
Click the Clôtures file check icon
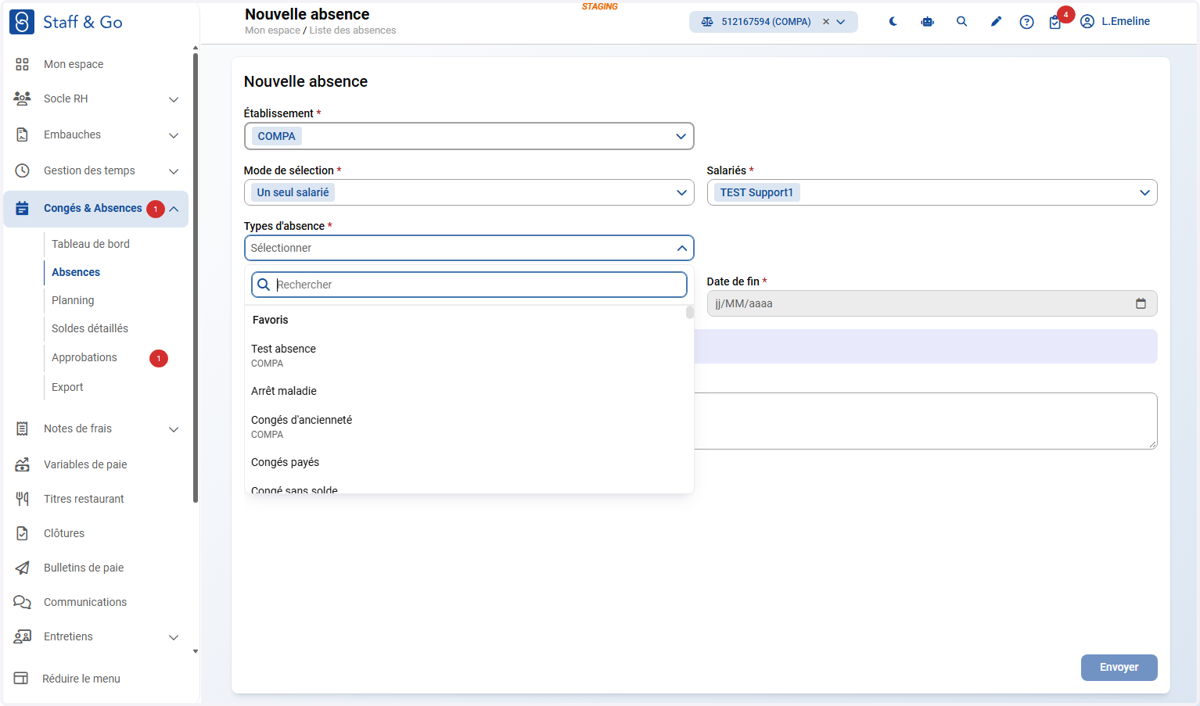pyautogui.click(x=22, y=534)
